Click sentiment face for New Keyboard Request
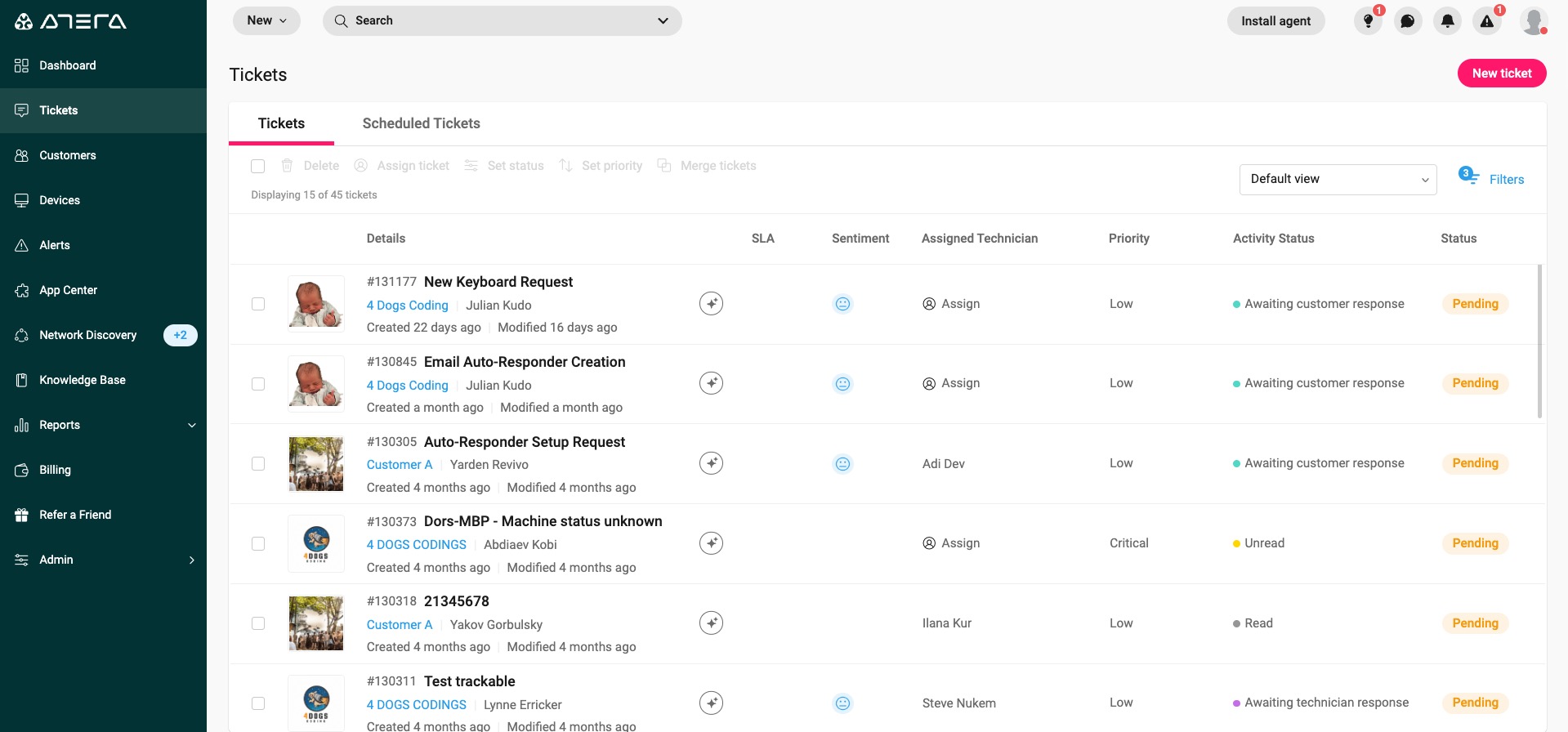Image resolution: width=1568 pixels, height=732 pixels. 842,304
